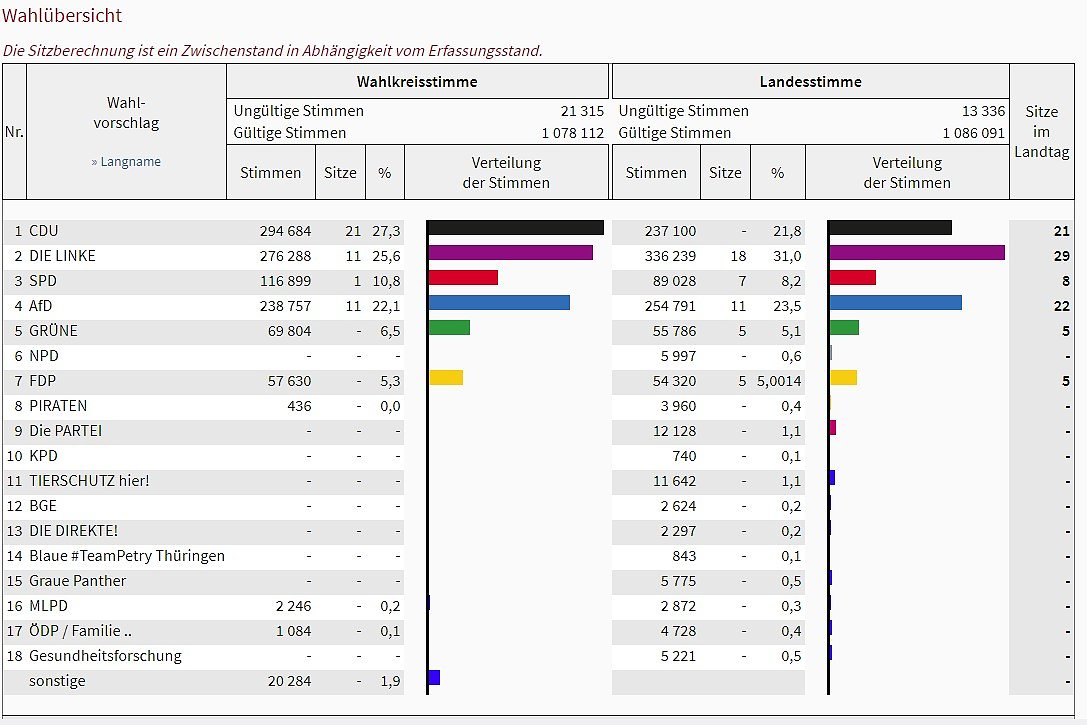The width and height of the screenshot is (1087, 725).
Task: Select DIE LINKE's Landtag seat count 29
Action: 1061,256
